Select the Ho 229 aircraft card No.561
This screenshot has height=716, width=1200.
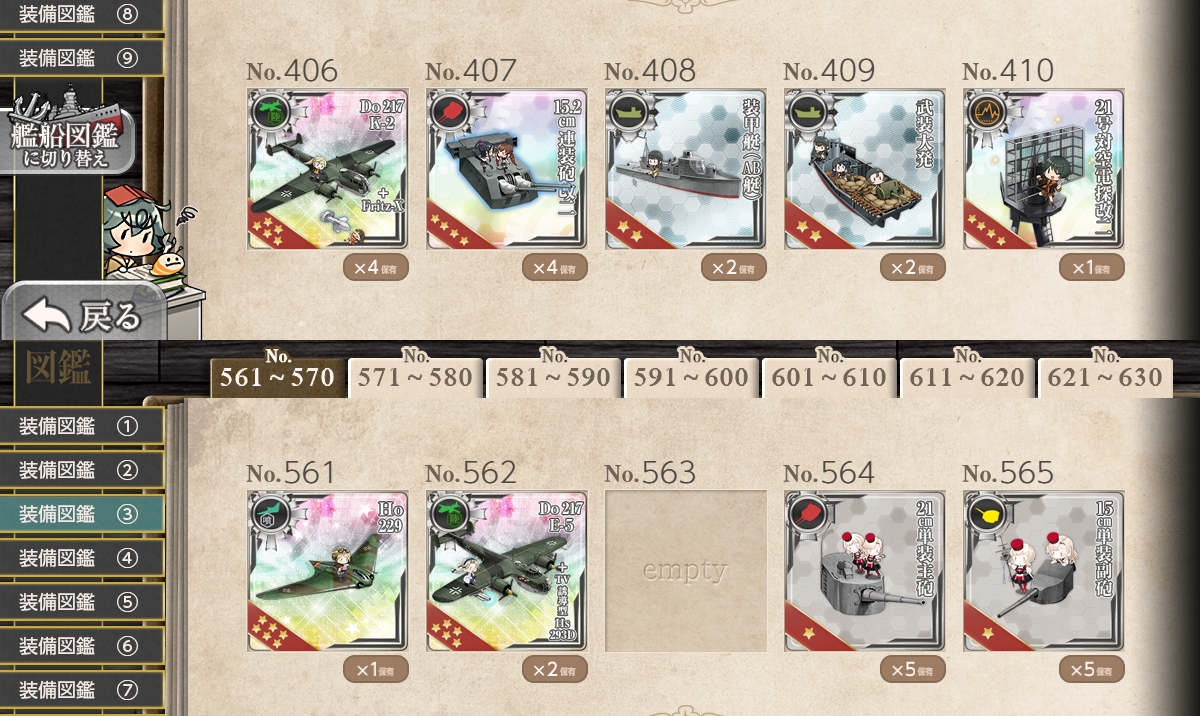[x=328, y=571]
